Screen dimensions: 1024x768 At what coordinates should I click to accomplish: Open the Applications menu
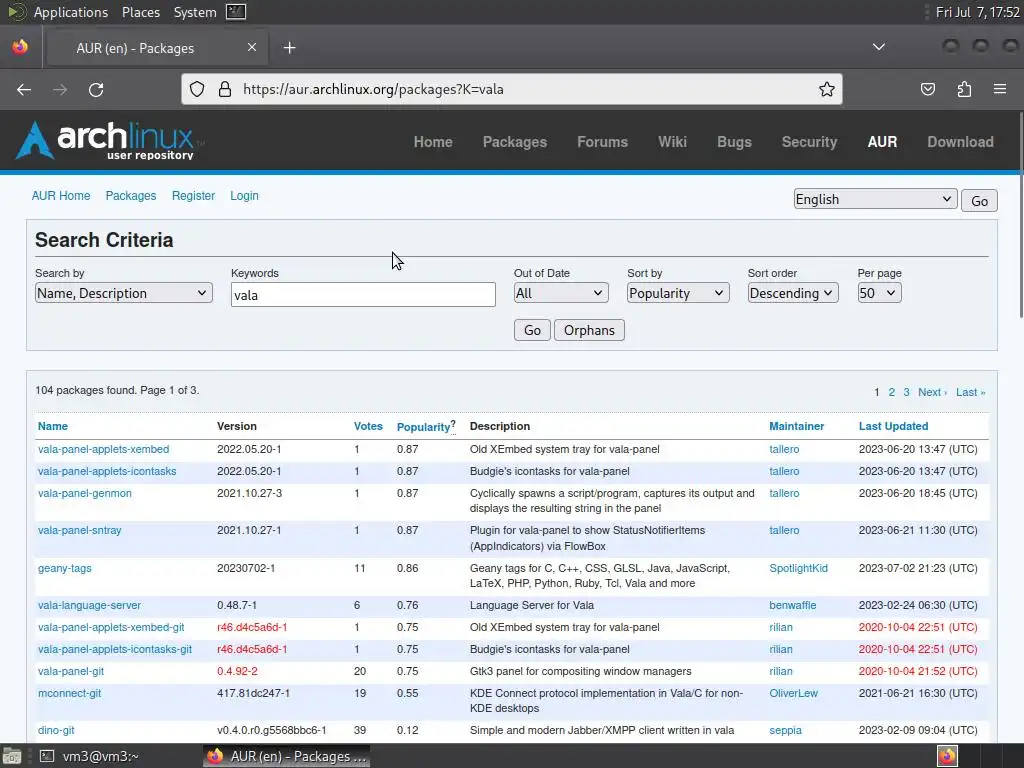(x=71, y=12)
